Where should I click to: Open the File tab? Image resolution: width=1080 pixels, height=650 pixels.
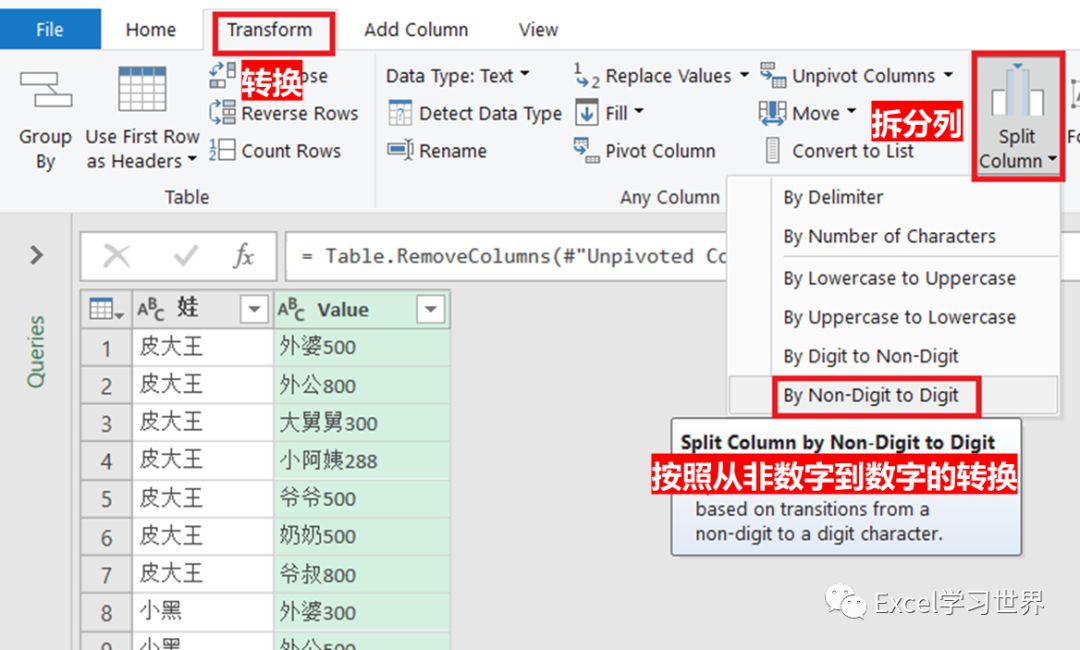tap(50, 30)
